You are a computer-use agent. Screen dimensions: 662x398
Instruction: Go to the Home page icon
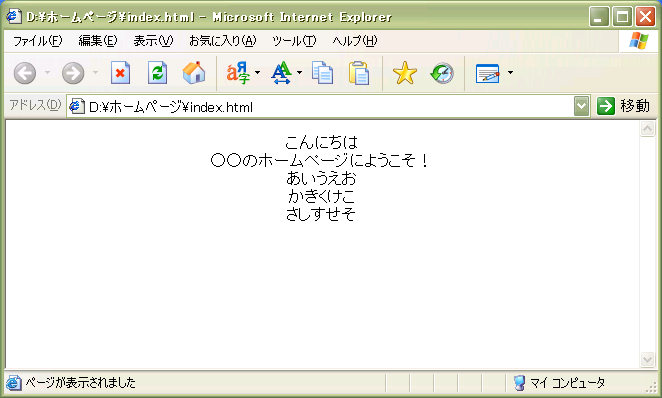click(x=194, y=73)
